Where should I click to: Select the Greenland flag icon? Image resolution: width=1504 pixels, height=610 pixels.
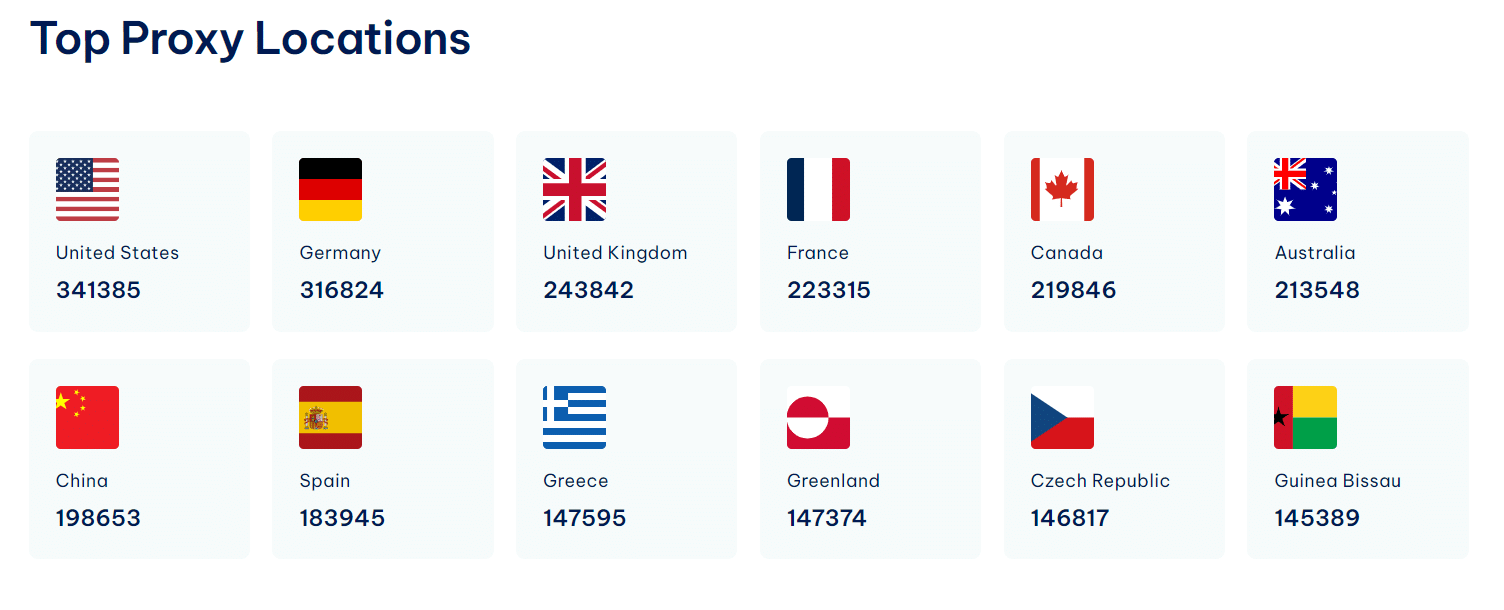(x=818, y=417)
